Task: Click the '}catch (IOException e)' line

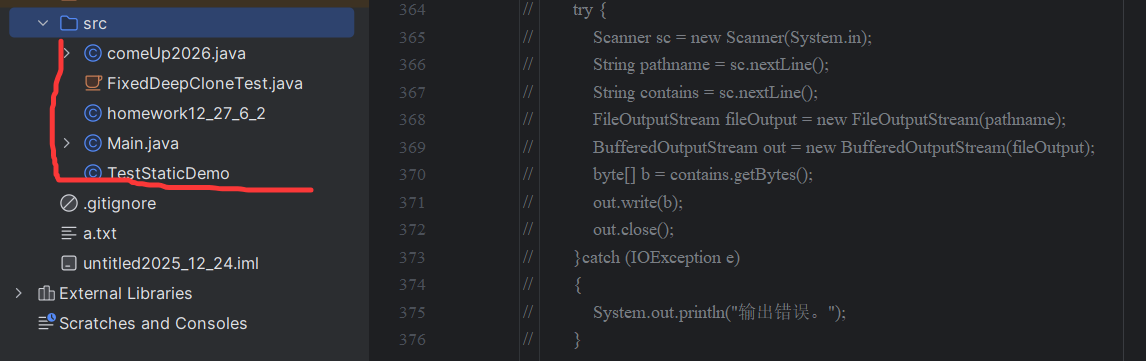Action: [x=657, y=257]
